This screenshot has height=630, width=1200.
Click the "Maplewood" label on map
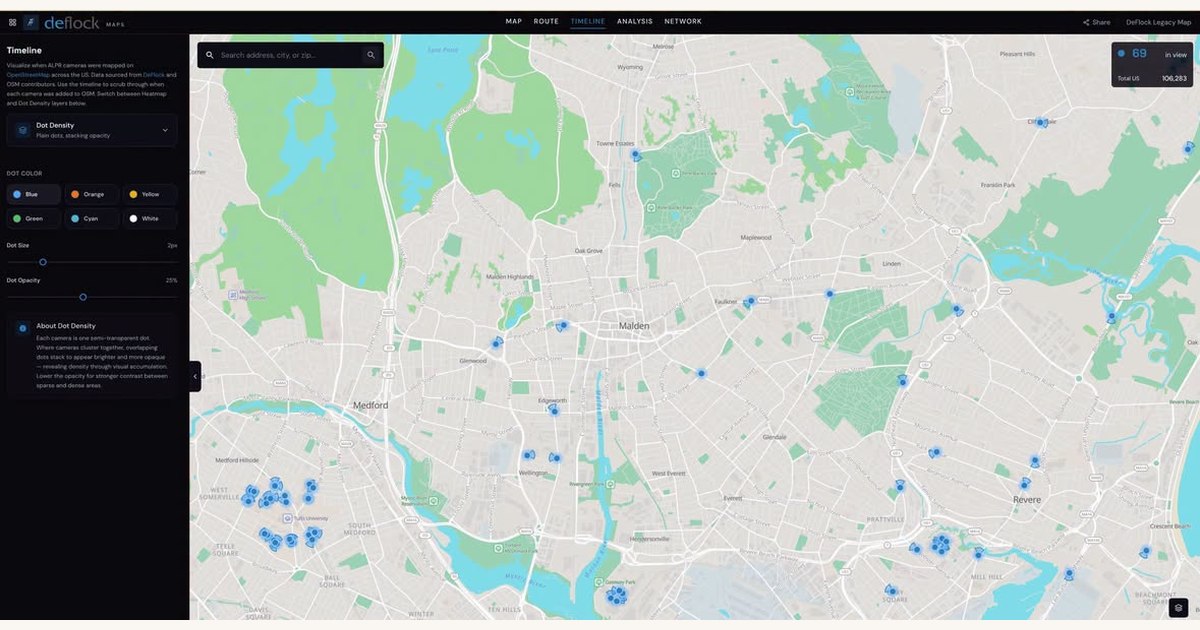coord(755,238)
